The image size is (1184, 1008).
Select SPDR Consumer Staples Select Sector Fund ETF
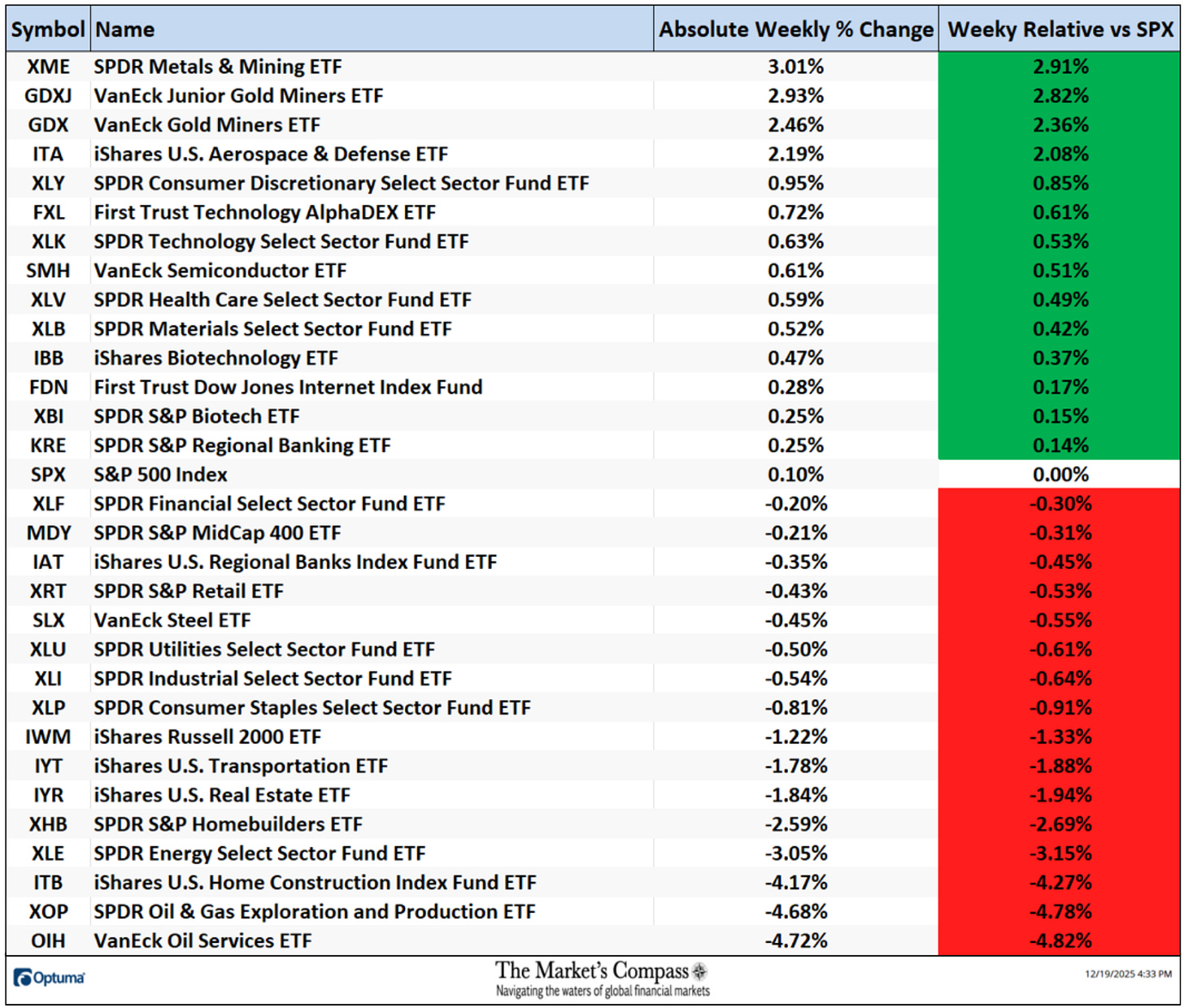pos(312,708)
